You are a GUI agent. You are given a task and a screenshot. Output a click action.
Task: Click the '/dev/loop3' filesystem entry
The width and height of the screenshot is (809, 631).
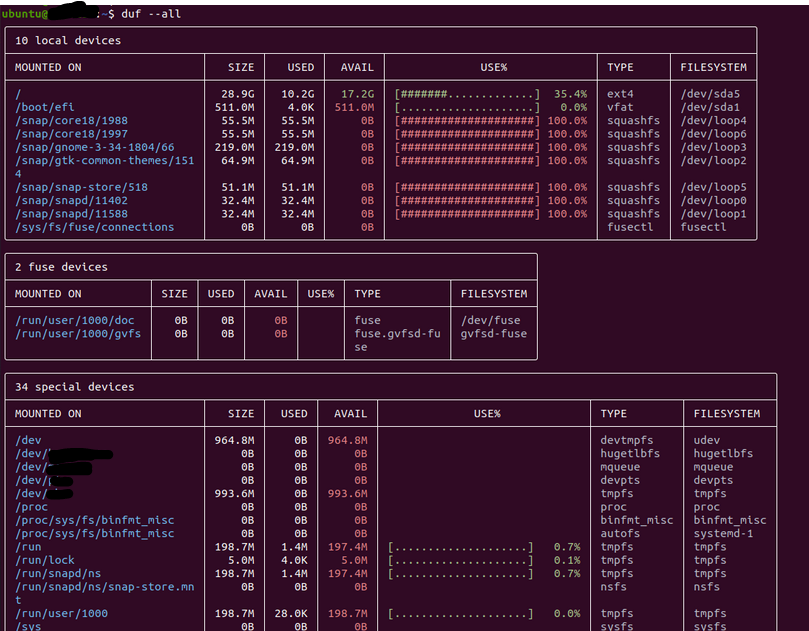[x=714, y=147]
